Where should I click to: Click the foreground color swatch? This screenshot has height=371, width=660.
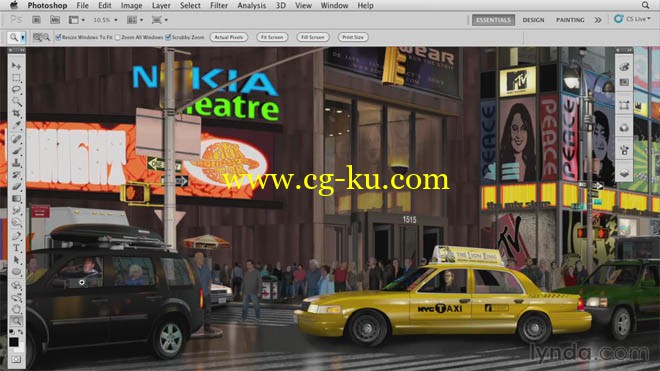coord(14,342)
